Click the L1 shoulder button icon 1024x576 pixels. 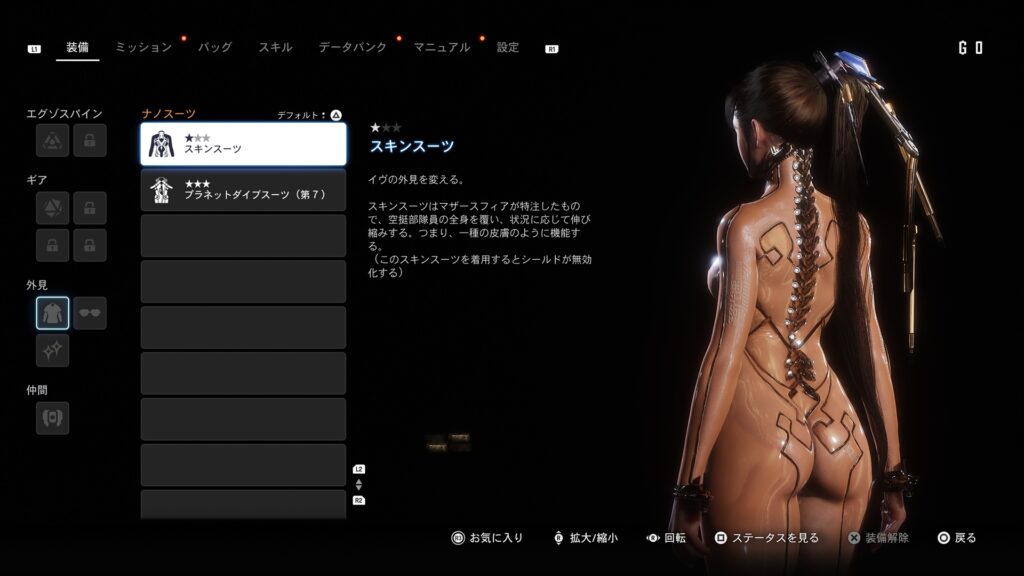pyautogui.click(x=34, y=49)
